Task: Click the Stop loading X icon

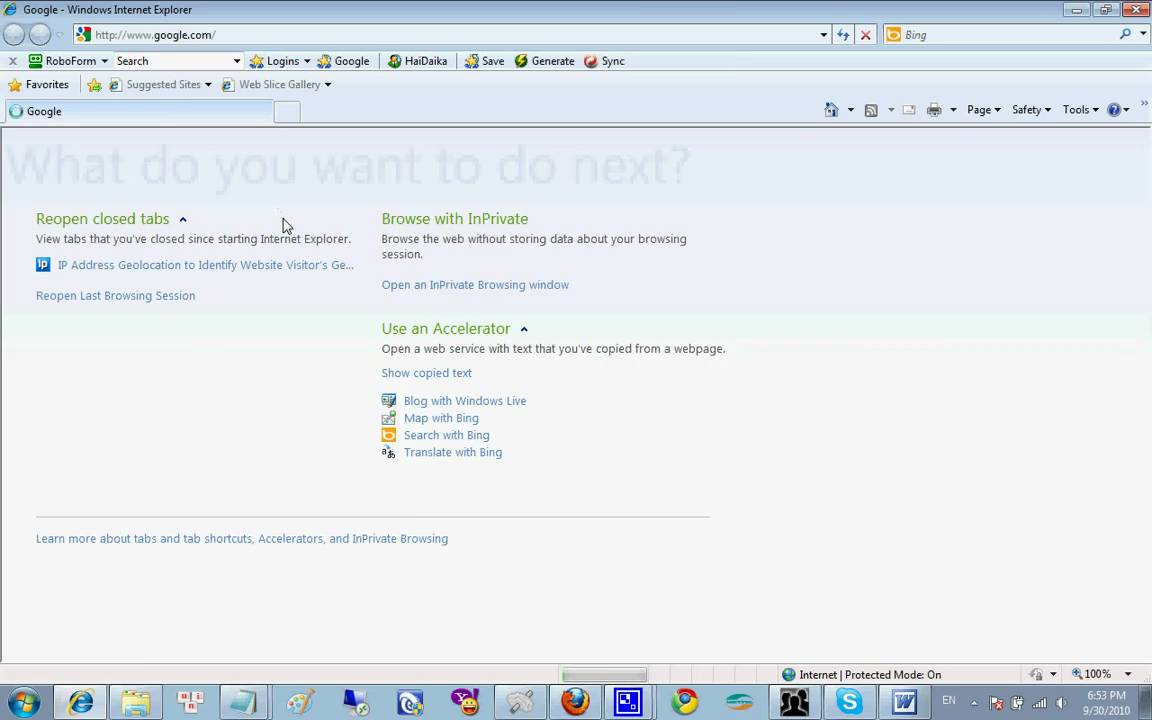Action: (x=866, y=35)
